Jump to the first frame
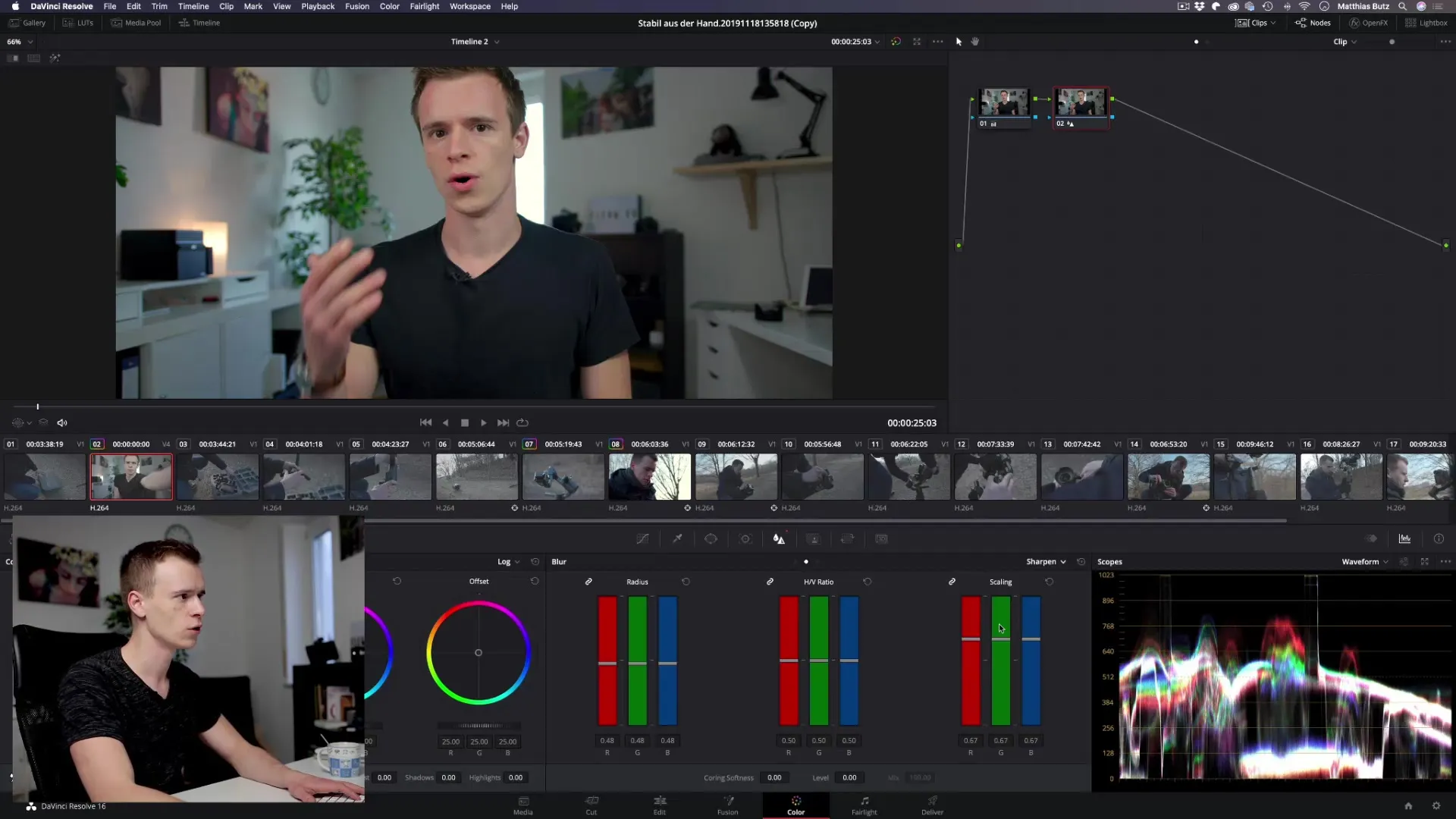This screenshot has height=819, width=1456. point(426,423)
